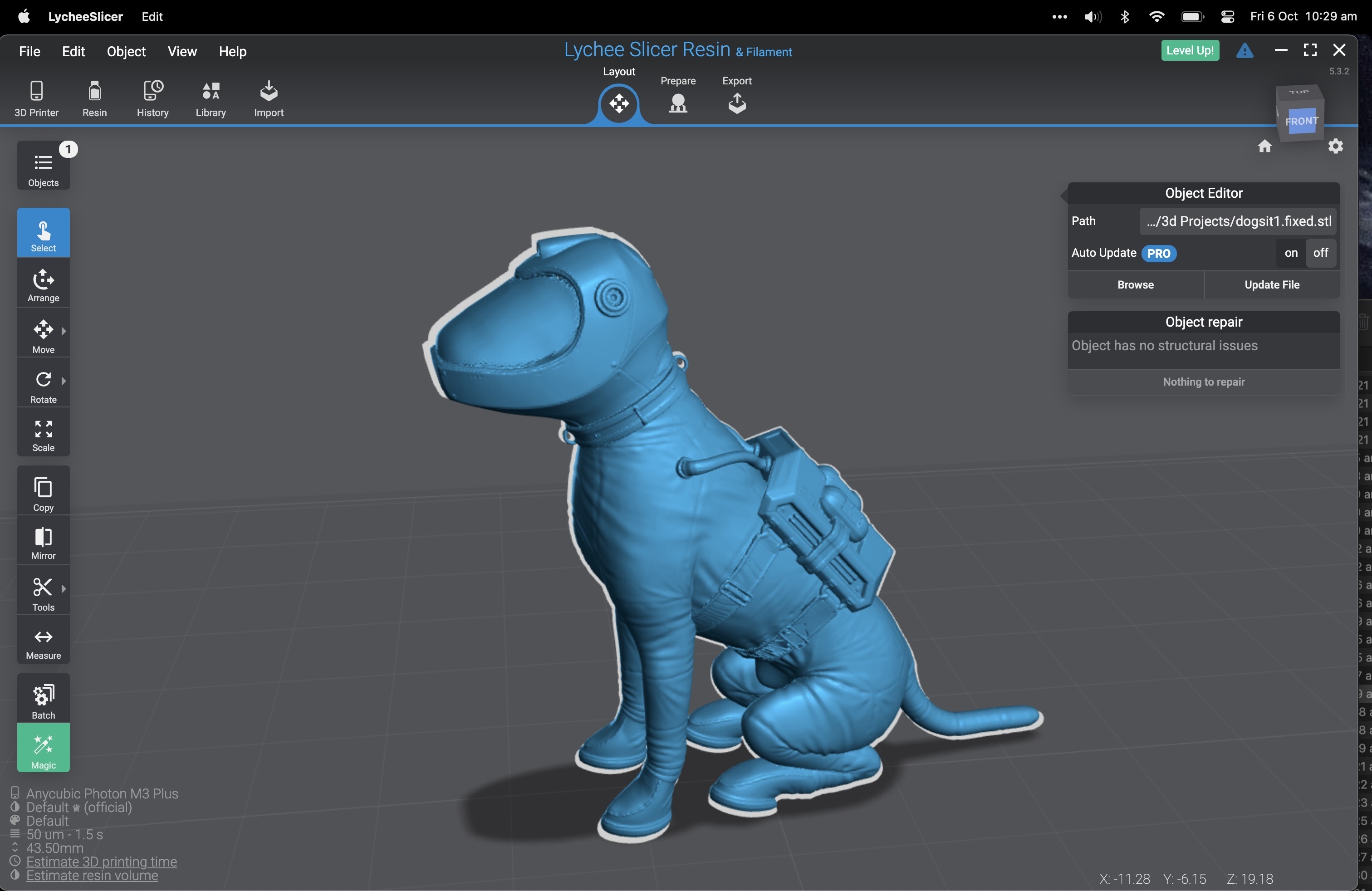Select the Scale tool
Viewport: 1372px width, 891px height.
[x=43, y=433]
